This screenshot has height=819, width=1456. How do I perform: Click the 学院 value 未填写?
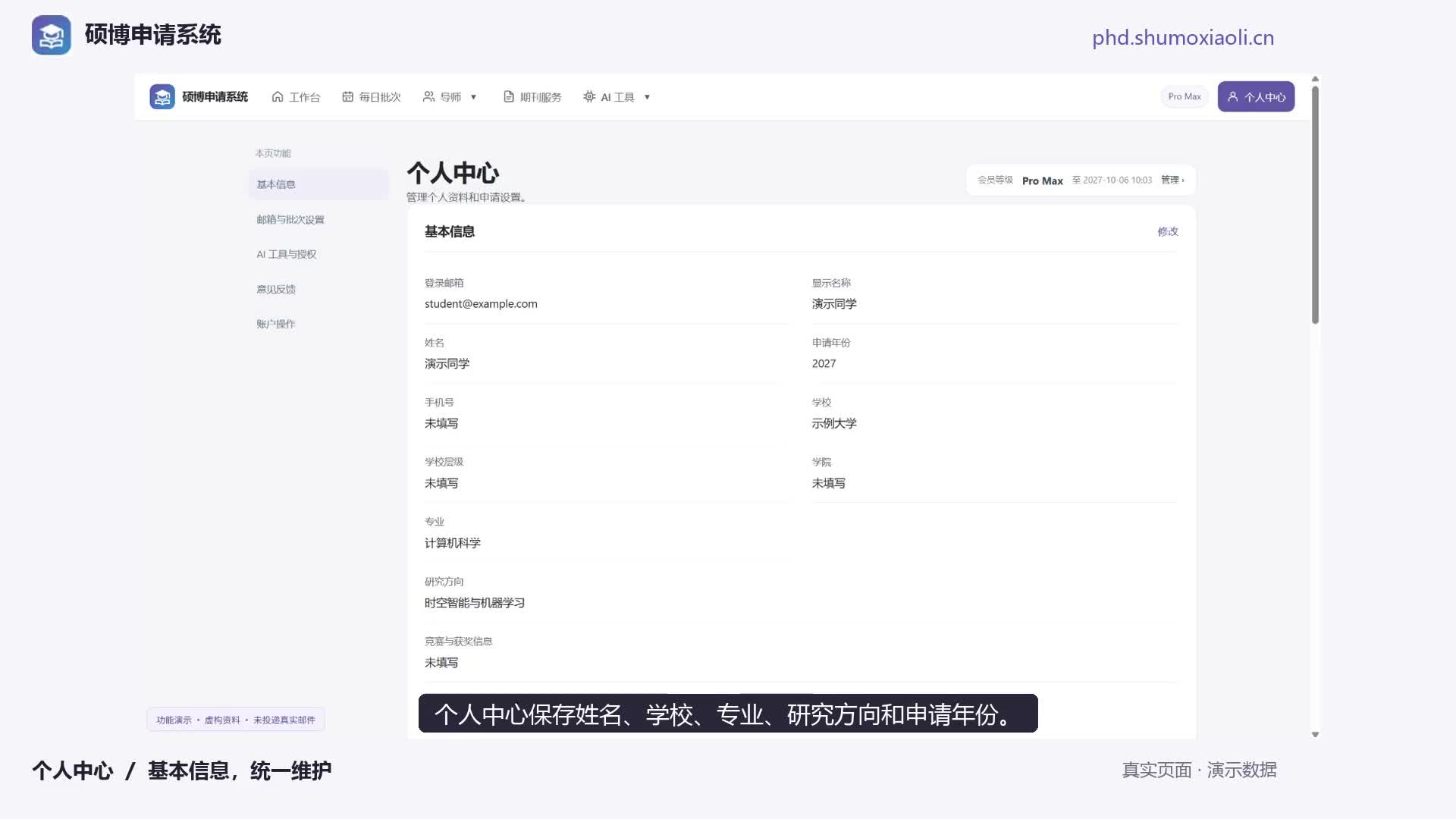829,483
